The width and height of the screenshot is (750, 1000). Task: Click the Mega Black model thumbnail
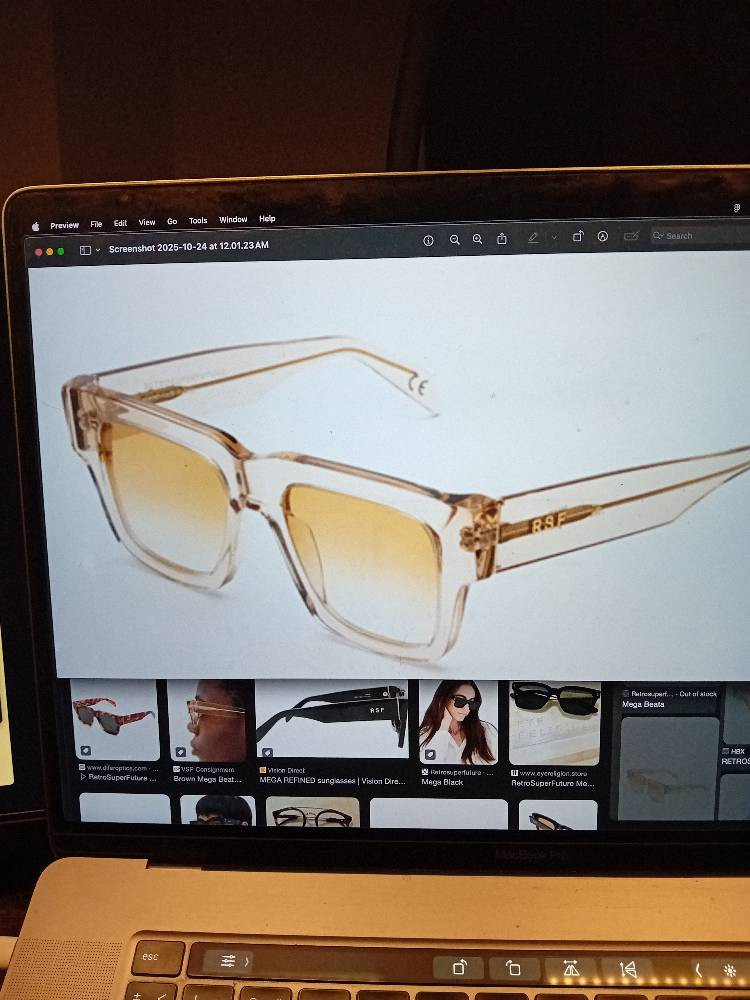(x=458, y=722)
